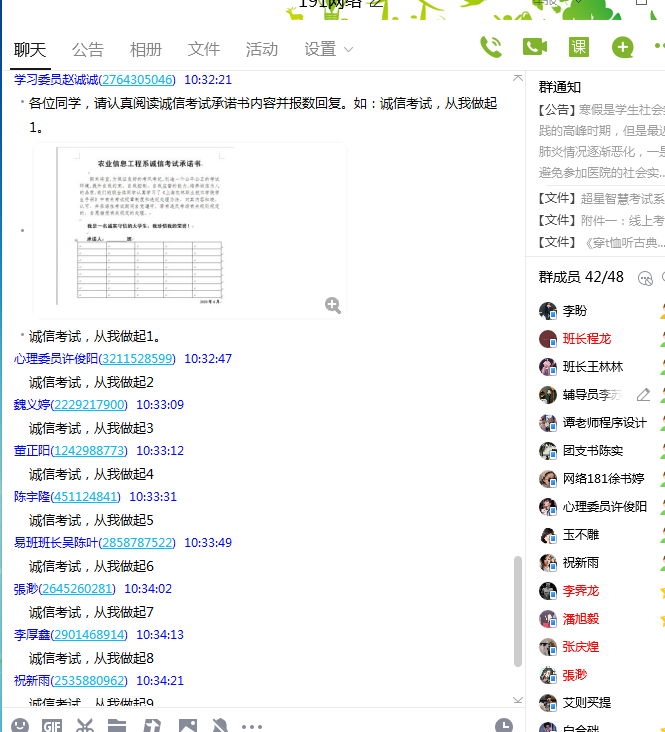Screen dimensions: 665x732
Task: Start a group video call
Action: (535, 47)
